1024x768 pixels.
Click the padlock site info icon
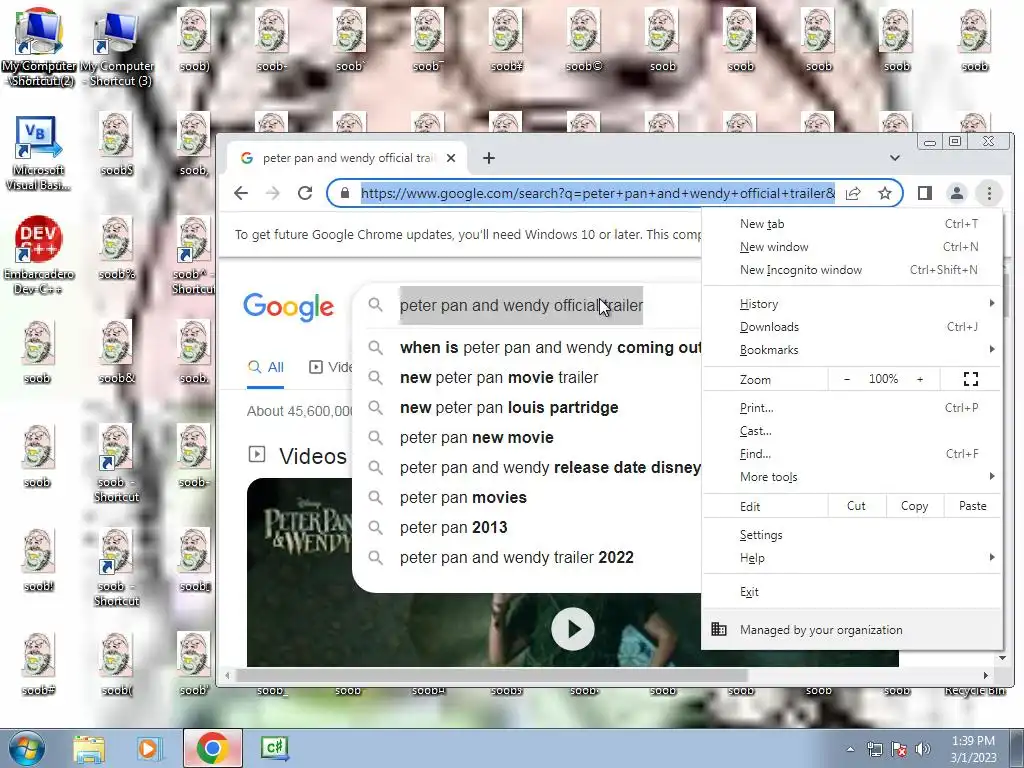(345, 193)
